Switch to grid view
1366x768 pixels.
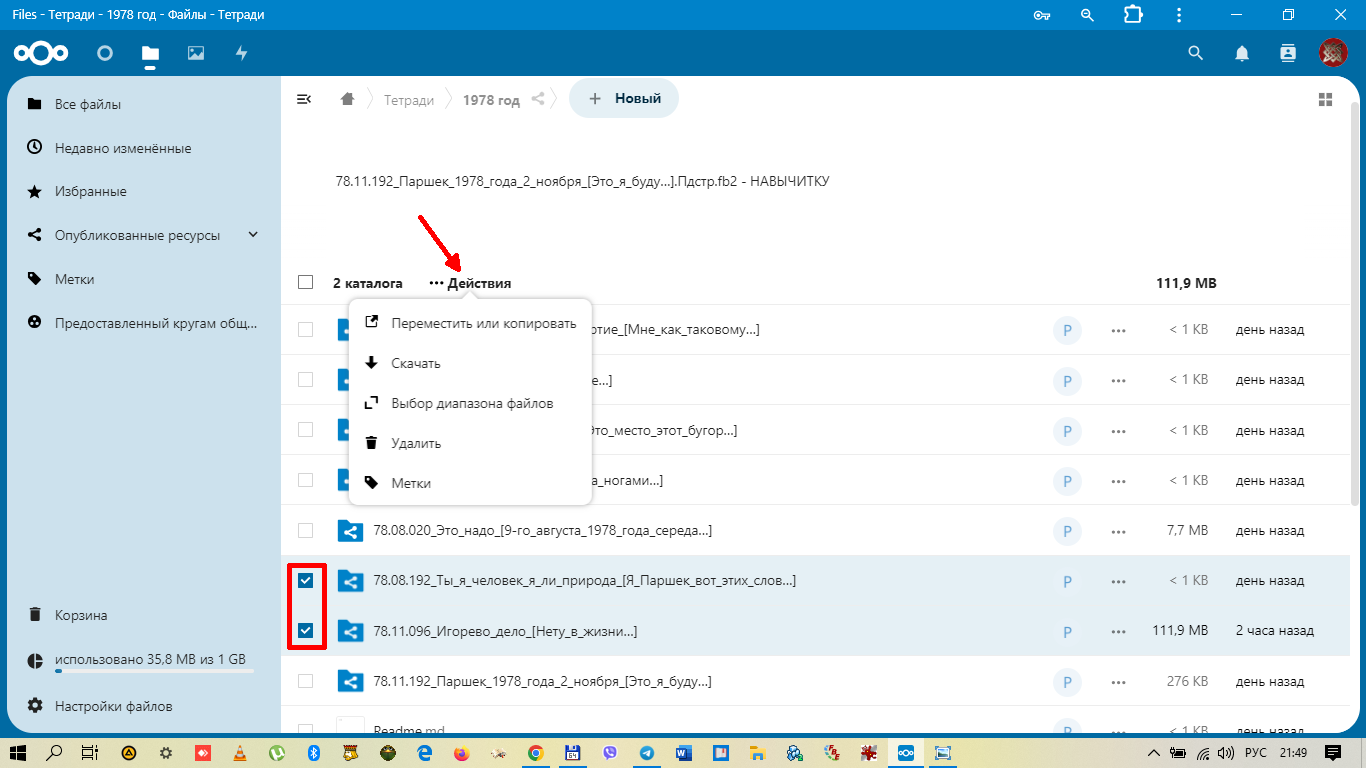pyautogui.click(x=1325, y=99)
